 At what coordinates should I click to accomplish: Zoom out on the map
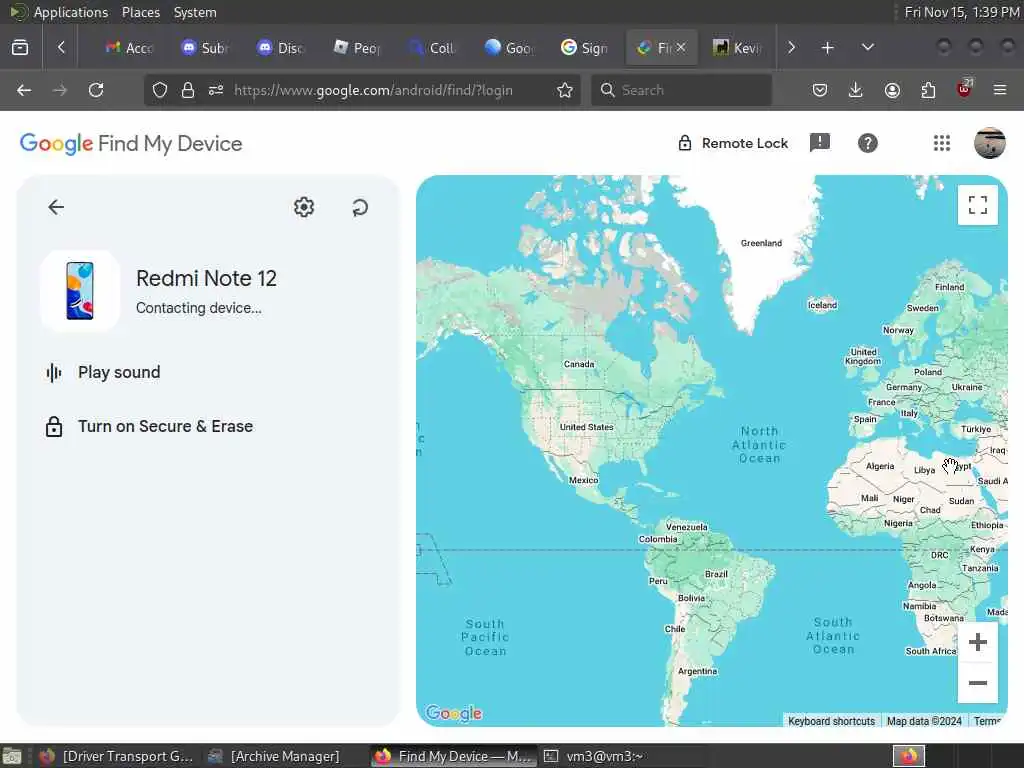(x=978, y=683)
